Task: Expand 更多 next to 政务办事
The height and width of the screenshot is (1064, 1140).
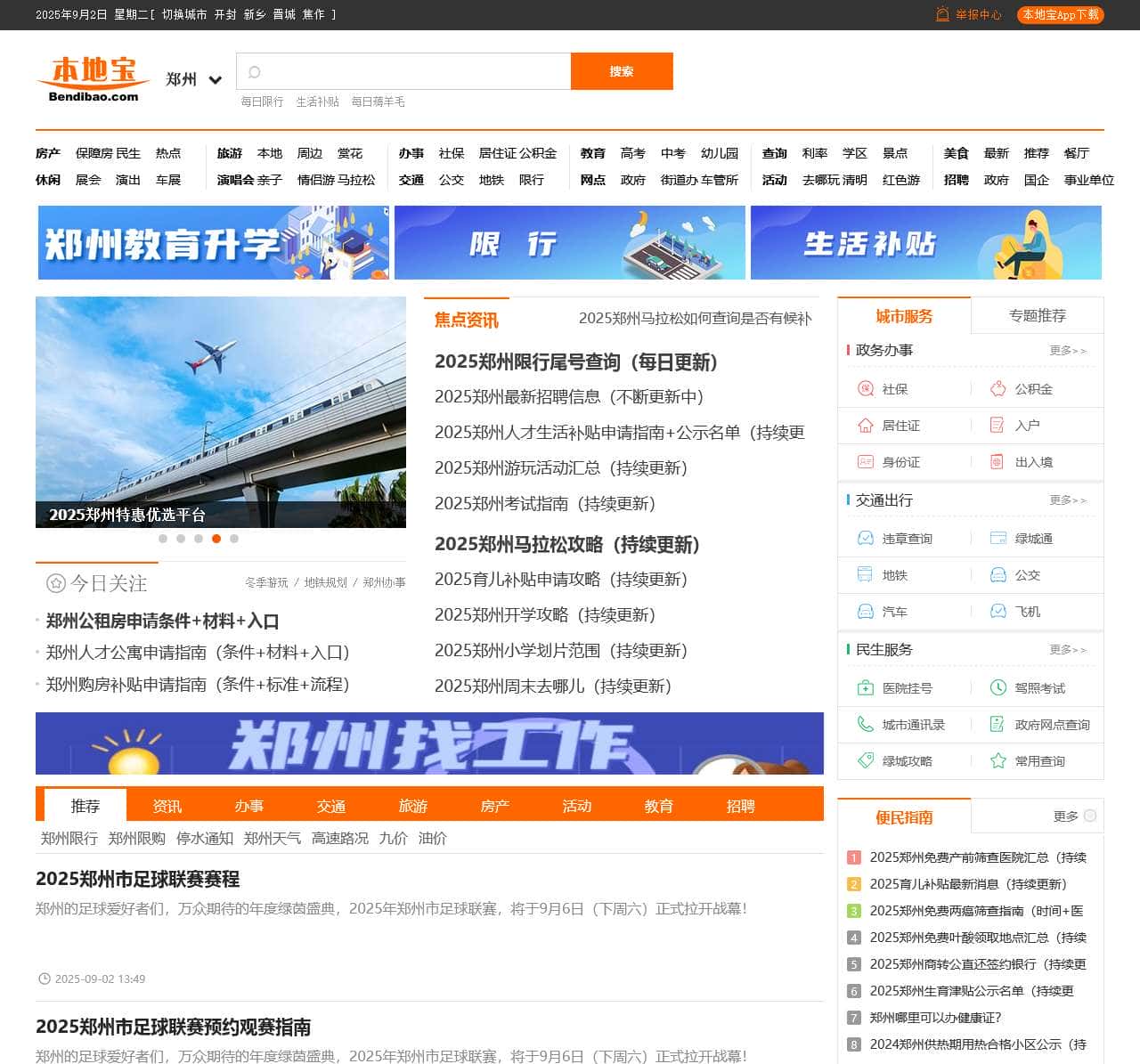Action: click(1067, 351)
